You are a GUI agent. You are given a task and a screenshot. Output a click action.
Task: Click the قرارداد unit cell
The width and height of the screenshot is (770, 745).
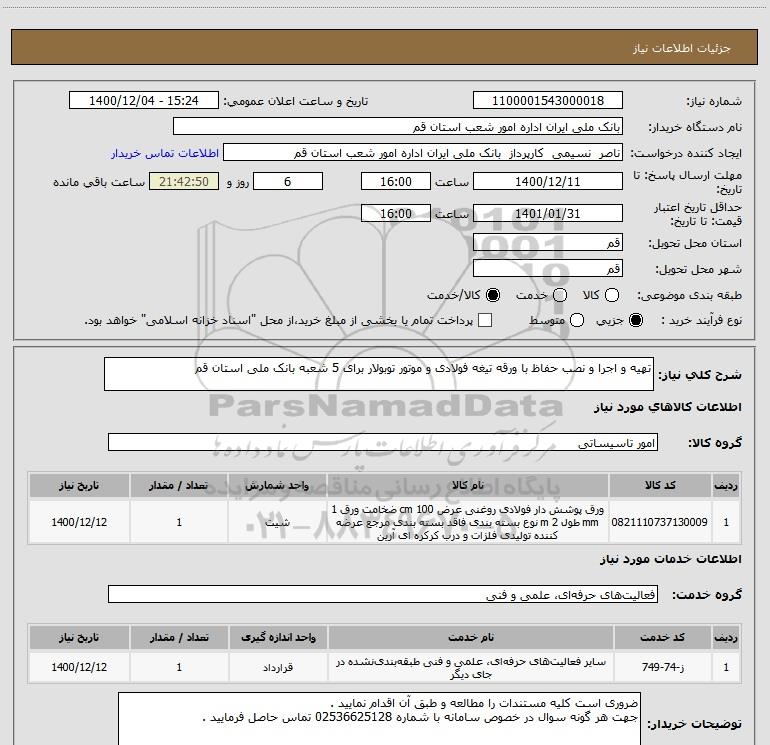click(278, 667)
